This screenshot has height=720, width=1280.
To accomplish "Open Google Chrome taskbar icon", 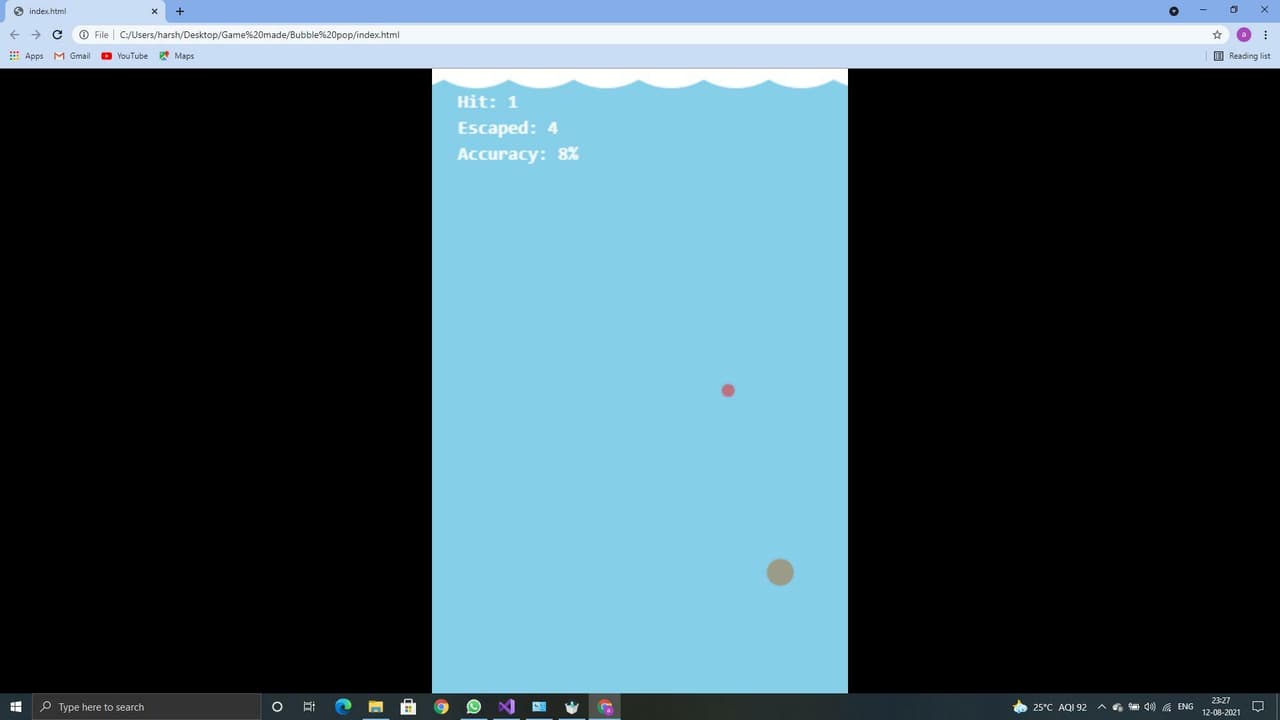I will pos(441,707).
